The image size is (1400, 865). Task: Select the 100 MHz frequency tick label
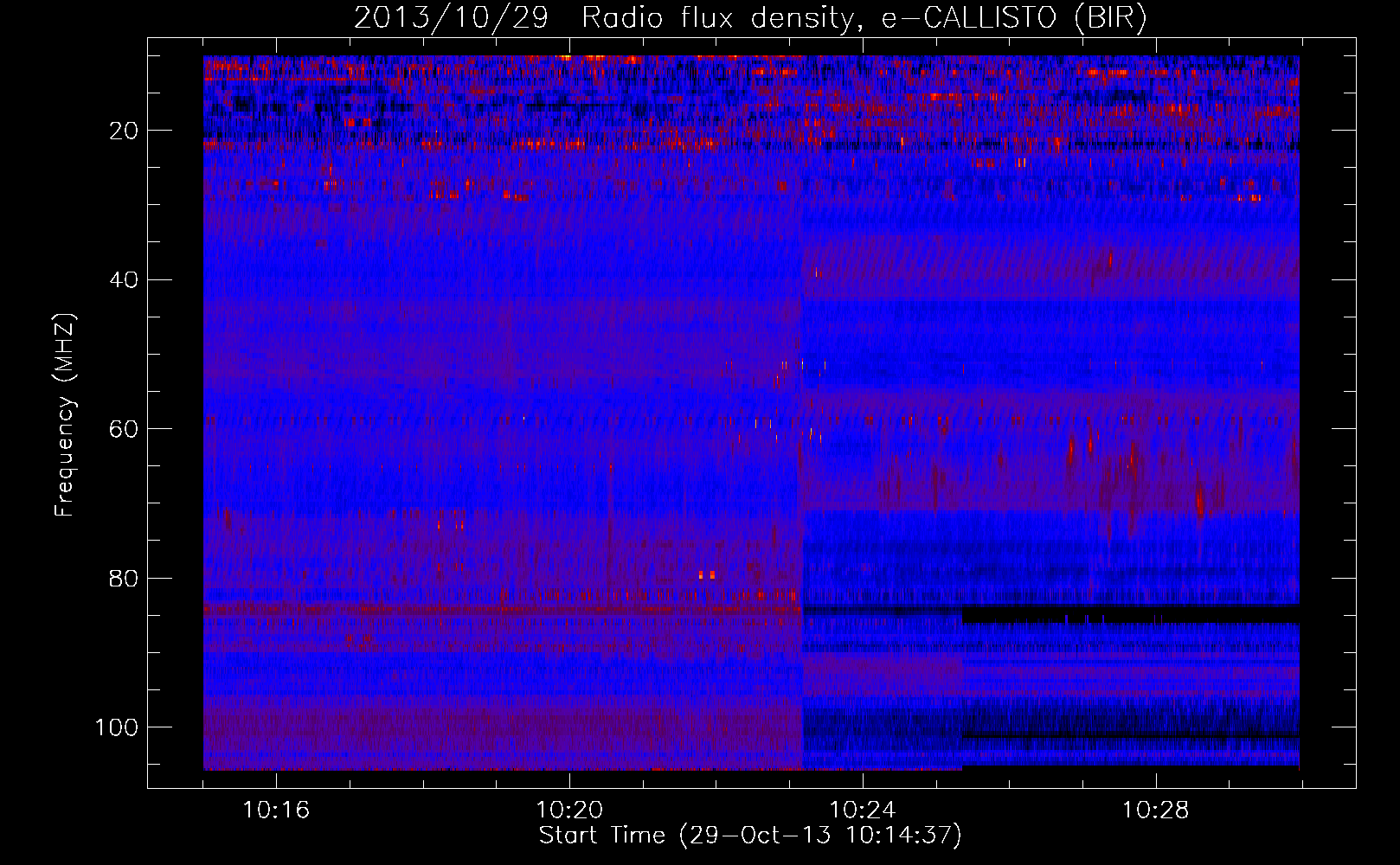point(117,727)
